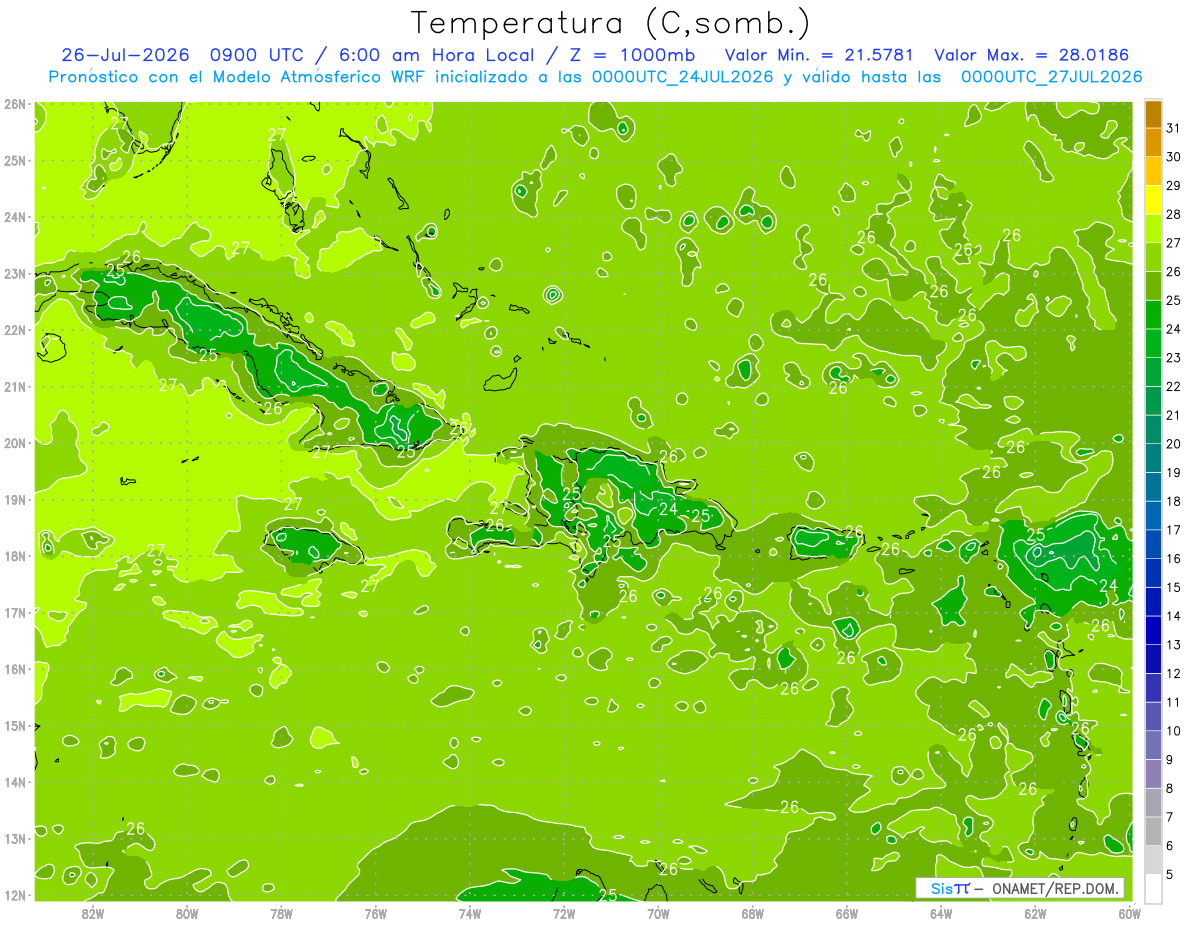Click the latitude axis label "26N"
This screenshot has width=1200, height=927.
coord(15,103)
